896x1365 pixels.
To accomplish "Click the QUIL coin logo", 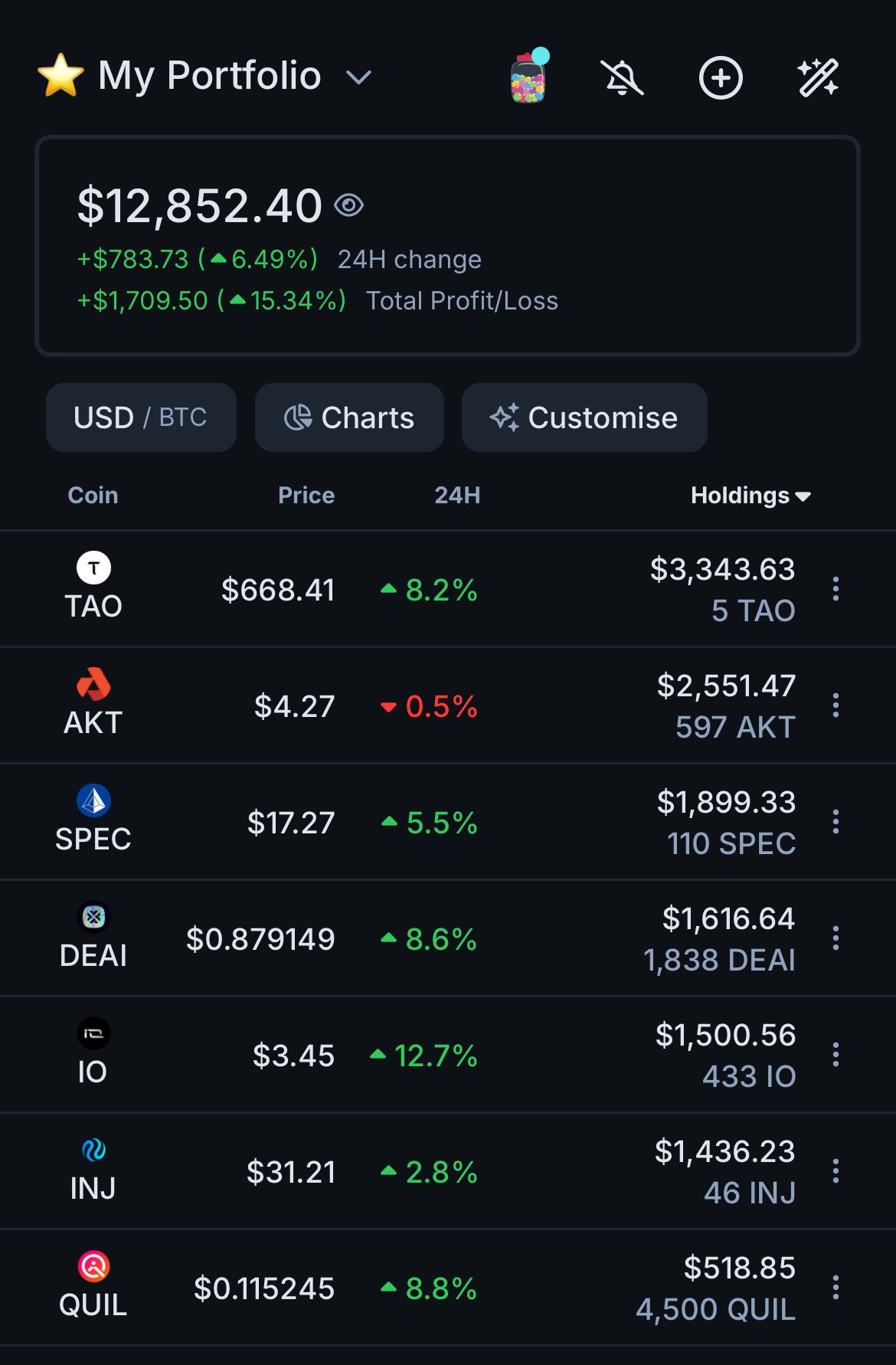I will [x=93, y=1266].
